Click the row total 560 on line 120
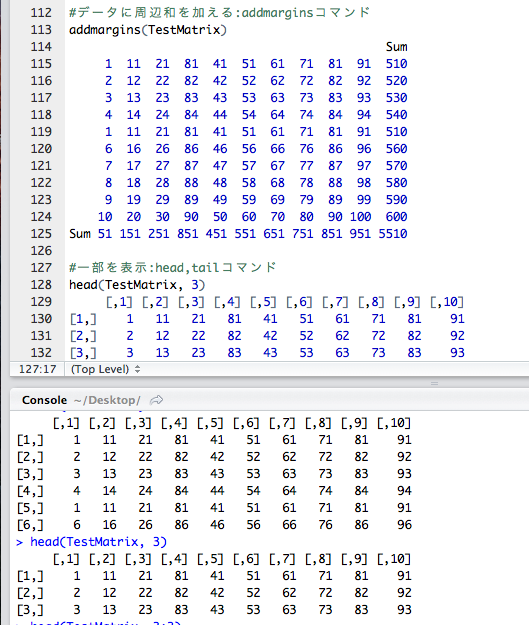Image resolution: width=529 pixels, height=625 pixels. tap(396, 149)
